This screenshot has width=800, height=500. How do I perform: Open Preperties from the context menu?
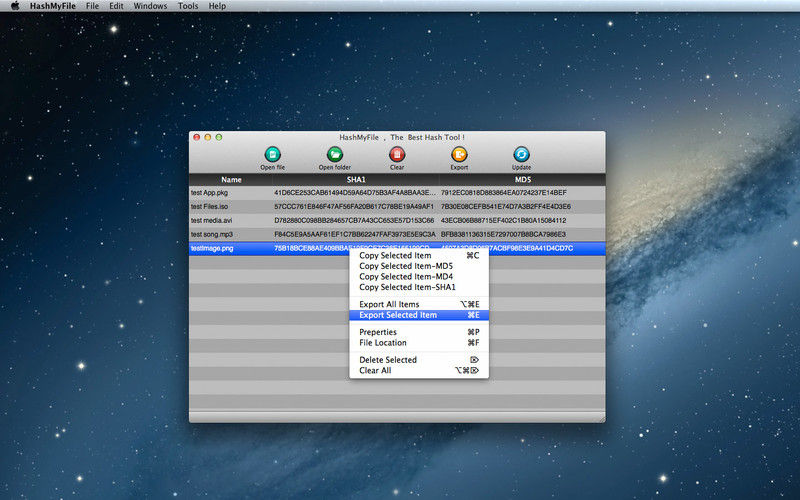pyautogui.click(x=419, y=332)
